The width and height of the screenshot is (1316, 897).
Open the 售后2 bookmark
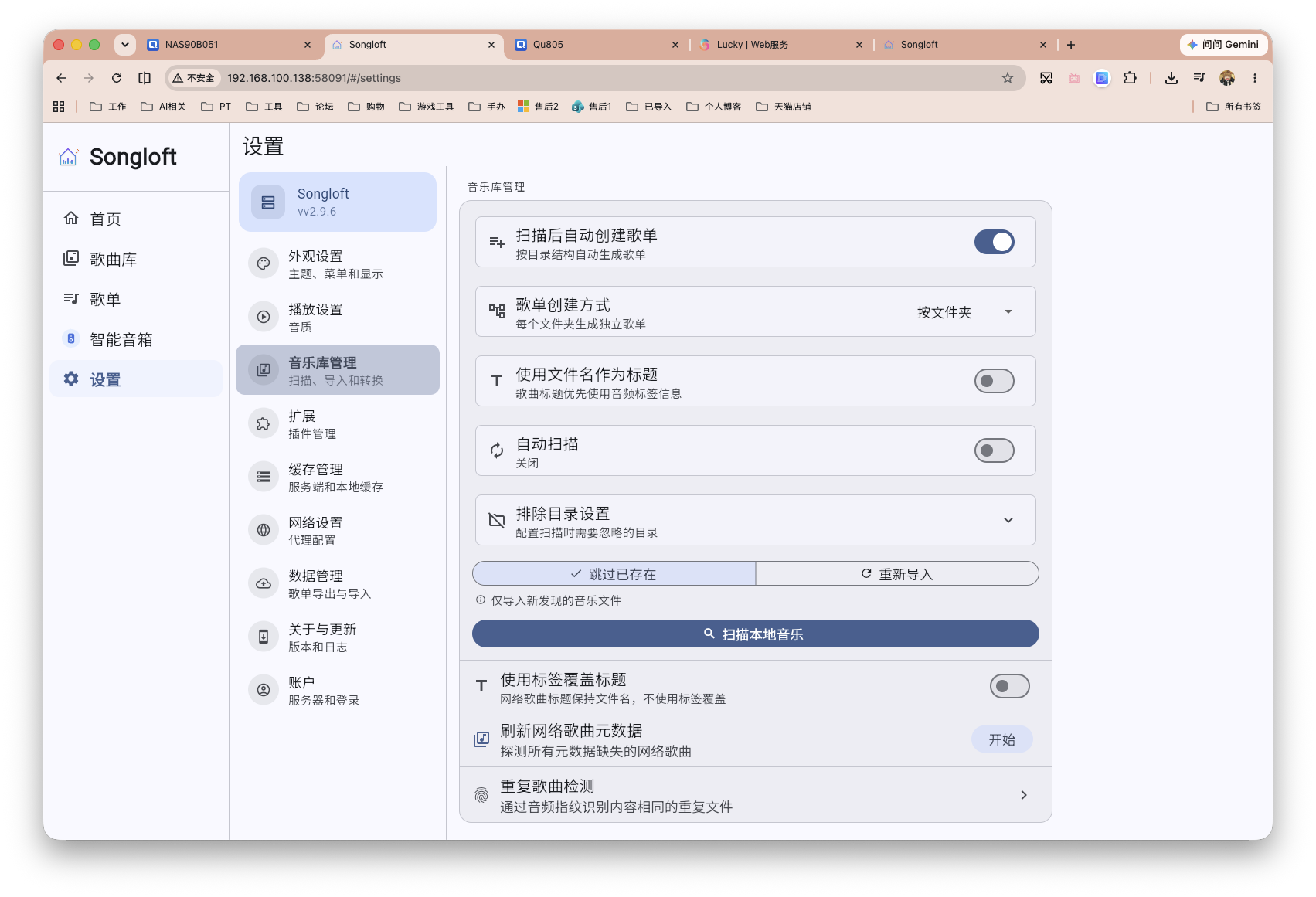click(539, 107)
